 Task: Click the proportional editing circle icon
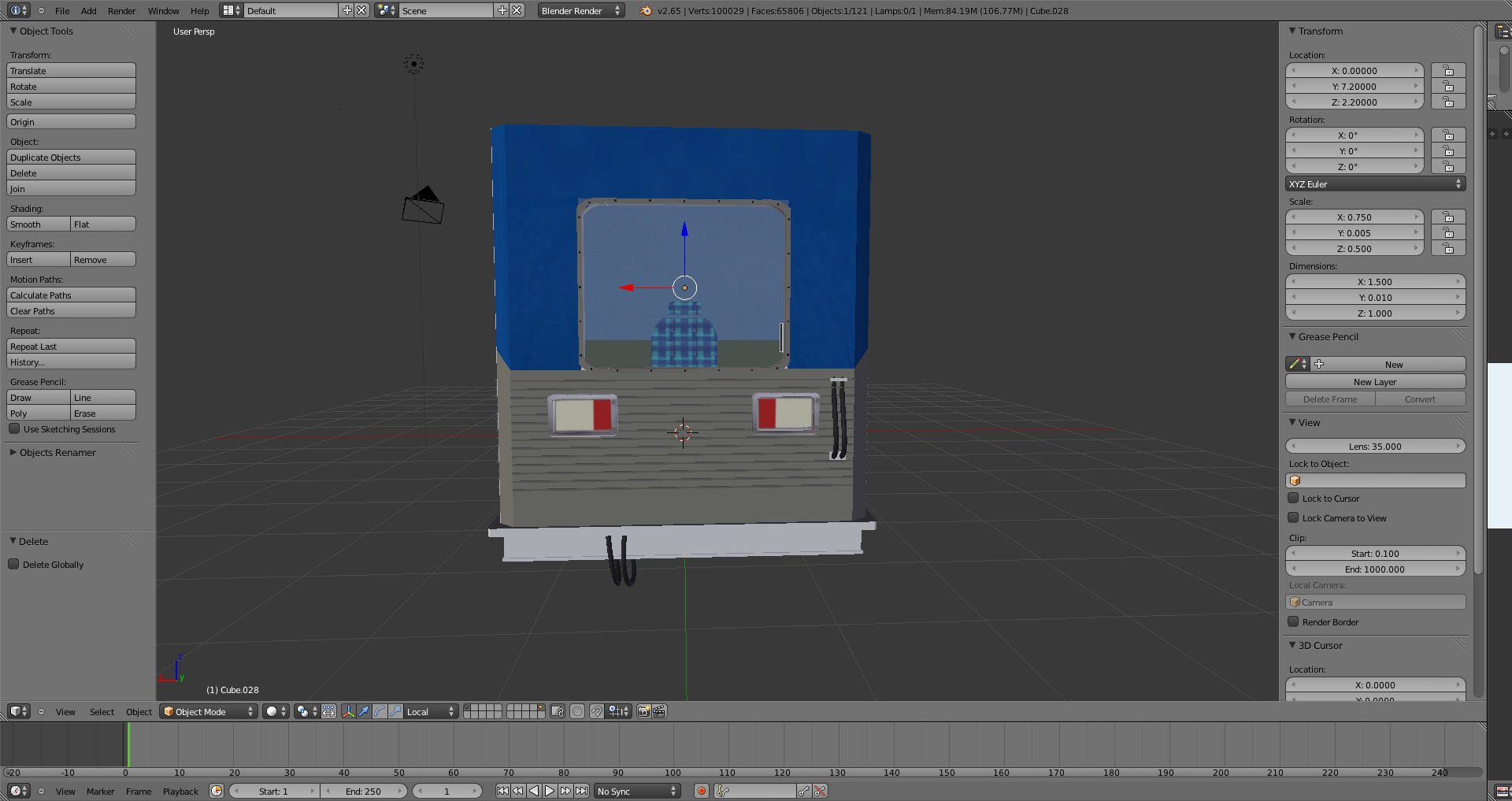tap(577, 711)
